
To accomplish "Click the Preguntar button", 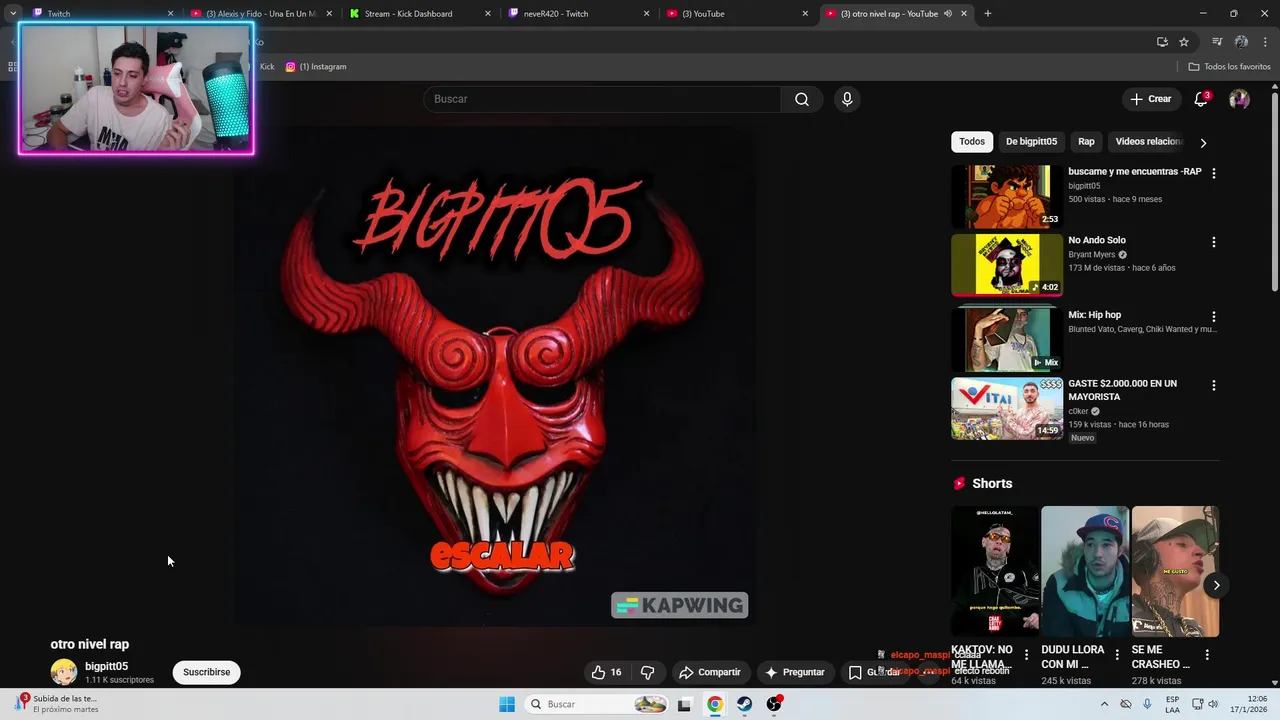I will pos(795,672).
